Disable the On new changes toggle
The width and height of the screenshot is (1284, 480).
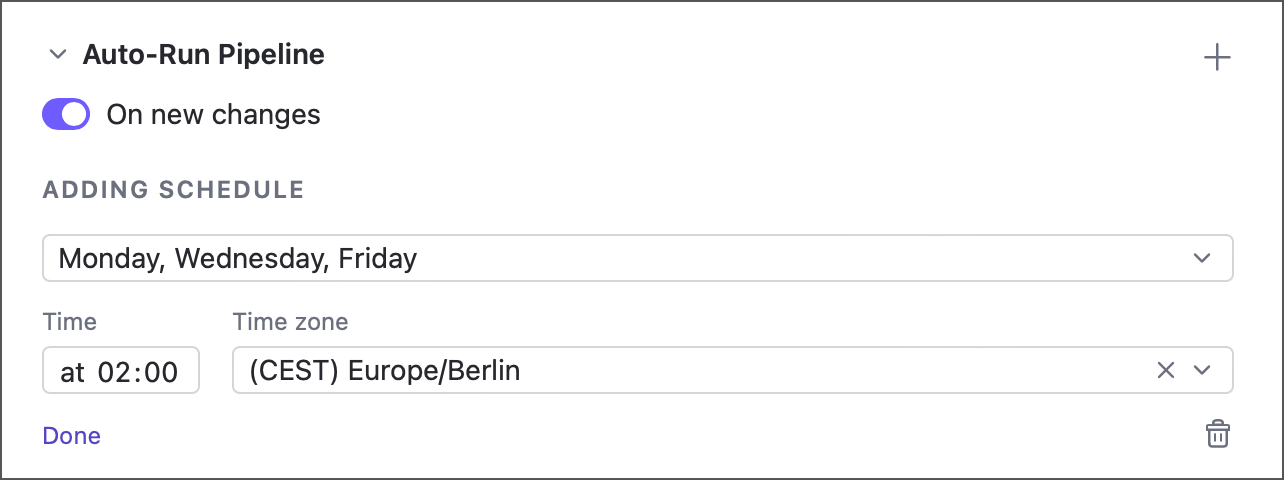tap(66, 115)
